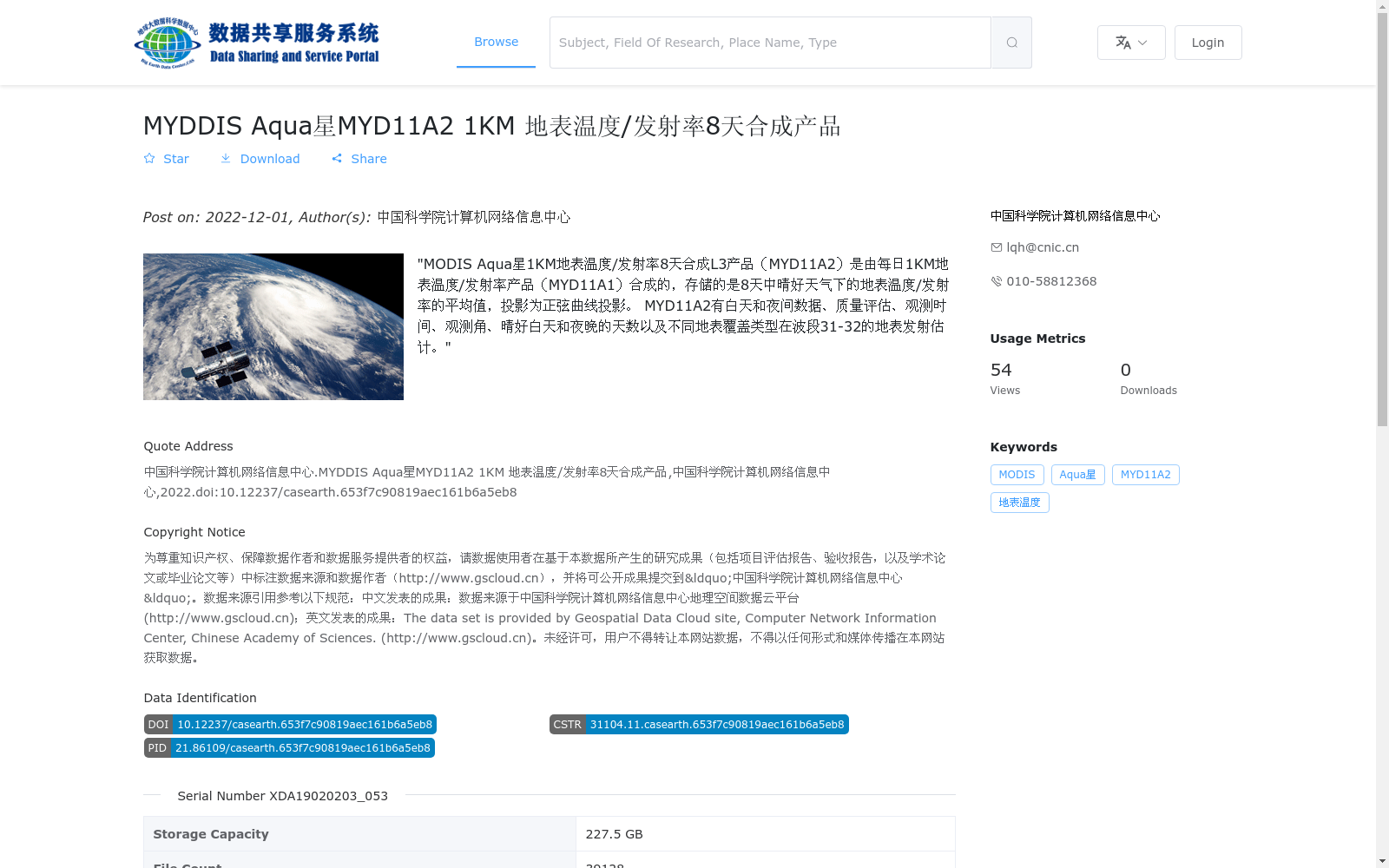Click Serial Number XDA19020203_053 text
This screenshot has height=868, width=1389.
coord(282,796)
